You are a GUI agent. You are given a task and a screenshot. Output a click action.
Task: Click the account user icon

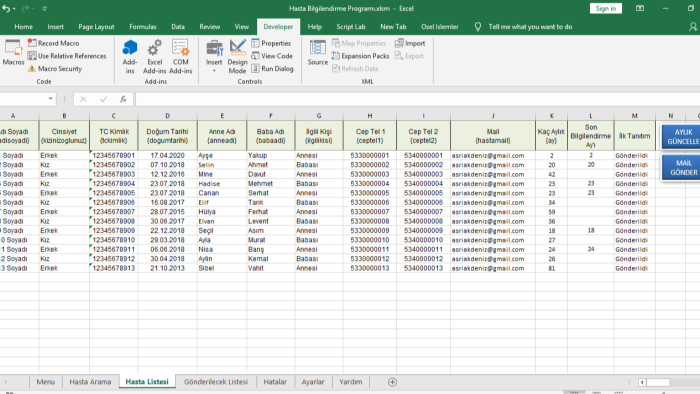[693, 27]
